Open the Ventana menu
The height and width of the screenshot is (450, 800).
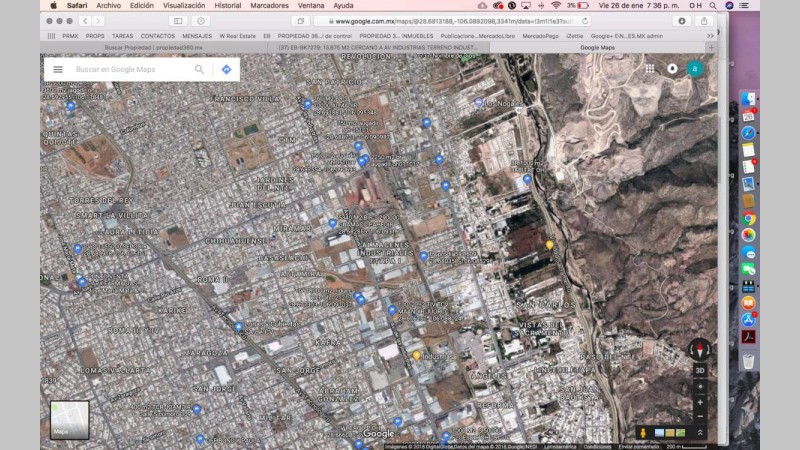tap(311, 6)
